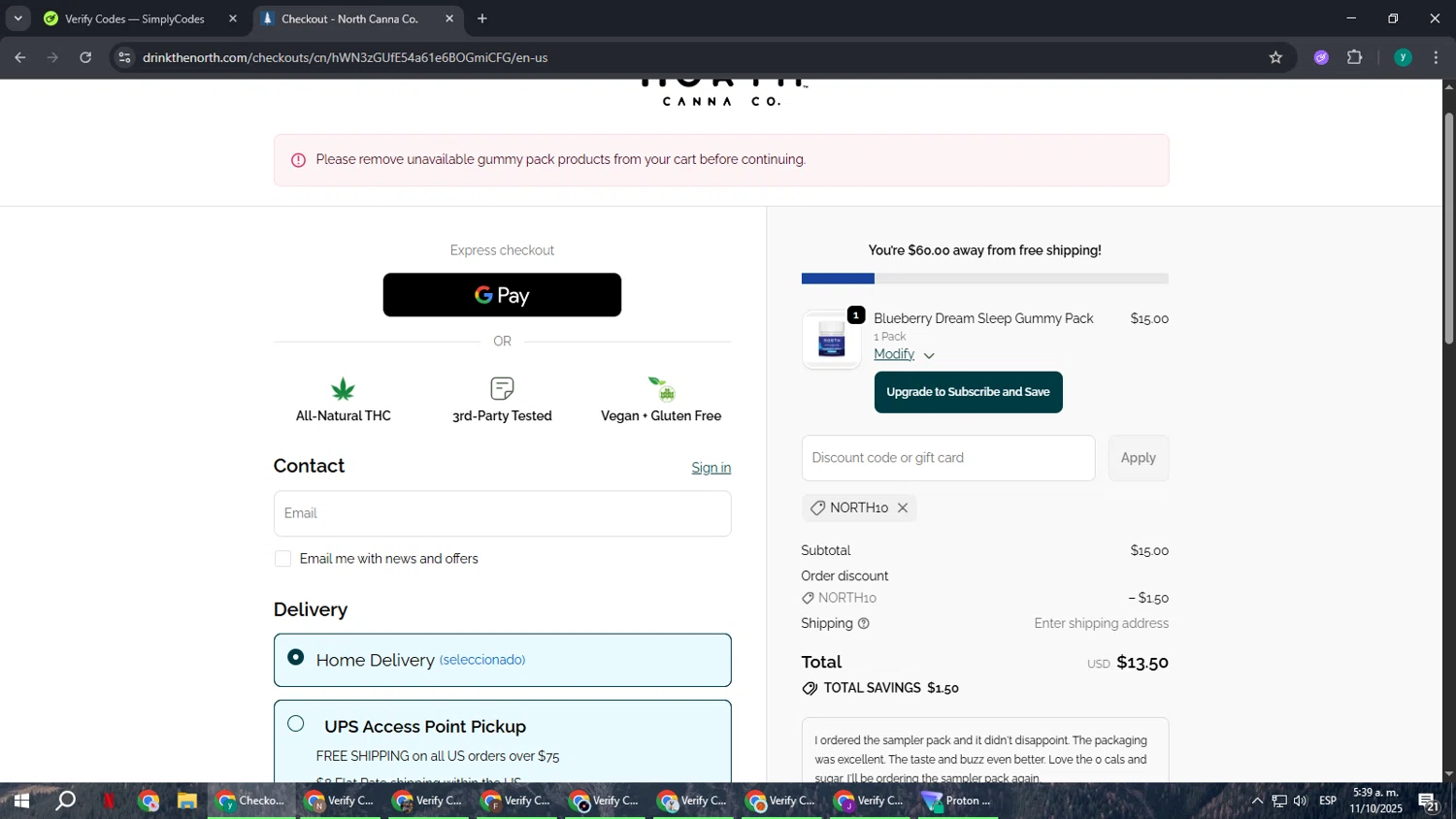This screenshot has height=819, width=1456.
Task: Show hidden system tray icons
Action: point(1257,801)
